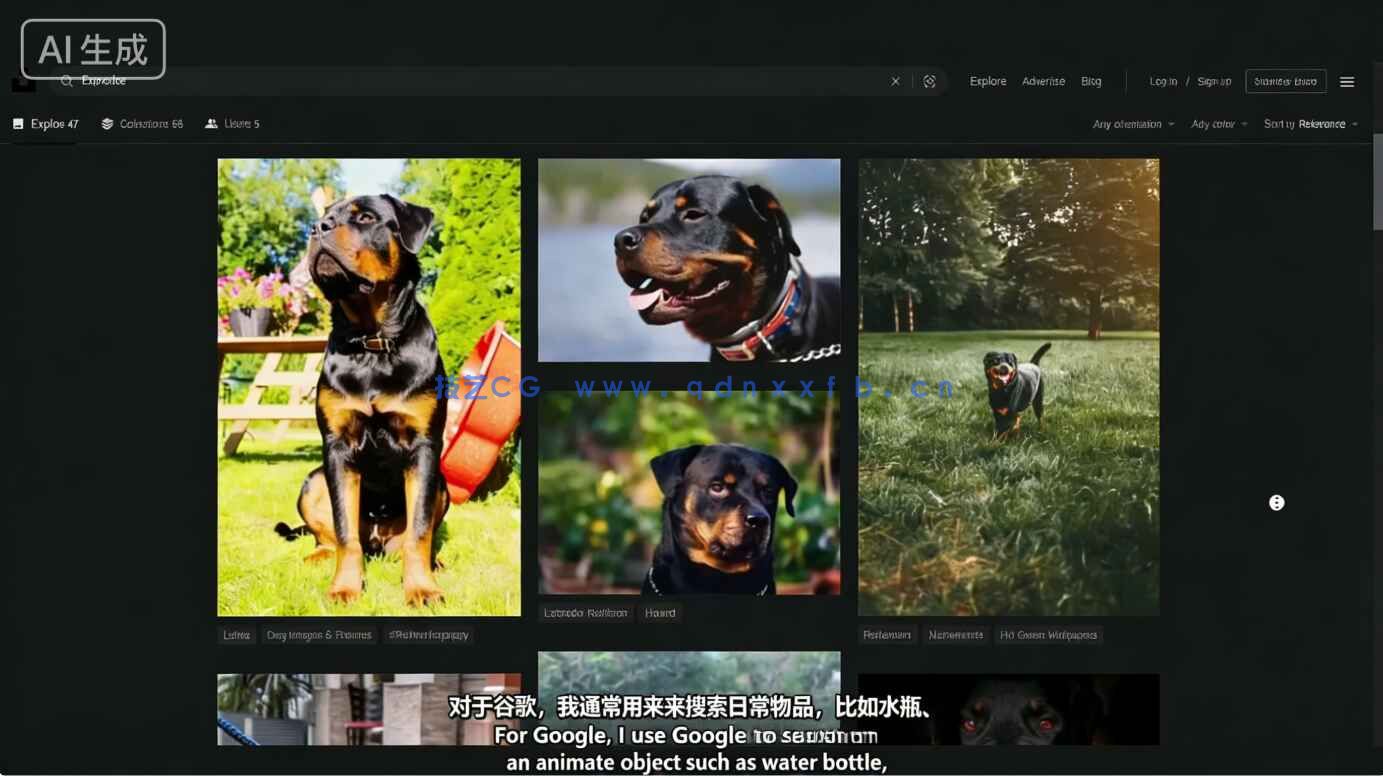Open the Explore link in top navigation

click(988, 82)
